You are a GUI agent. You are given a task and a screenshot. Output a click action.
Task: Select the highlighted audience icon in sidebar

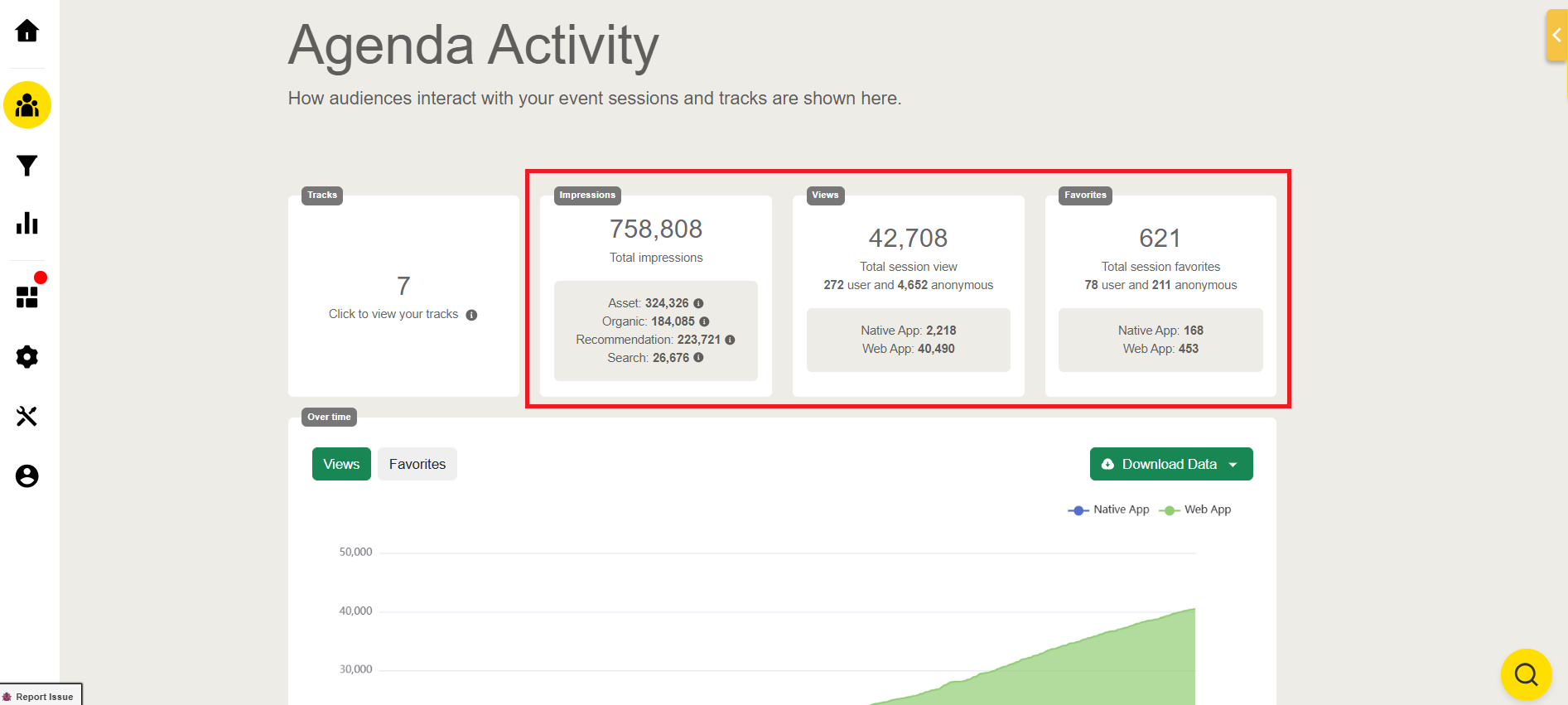tap(27, 105)
